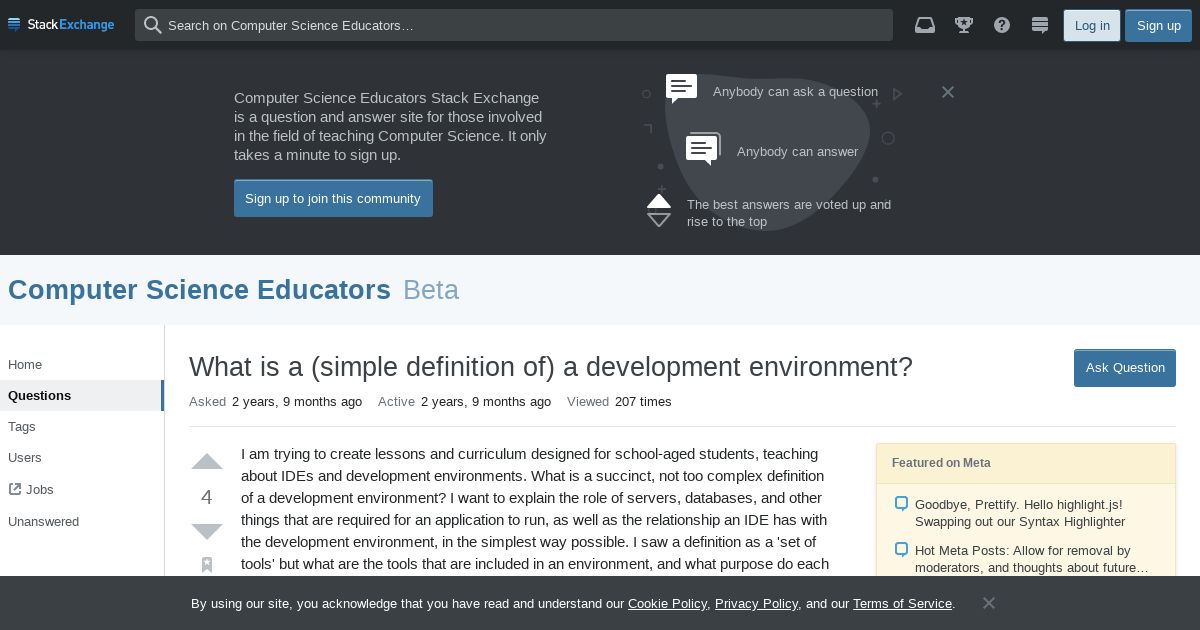Open the inbox icon in top bar

click(925, 25)
